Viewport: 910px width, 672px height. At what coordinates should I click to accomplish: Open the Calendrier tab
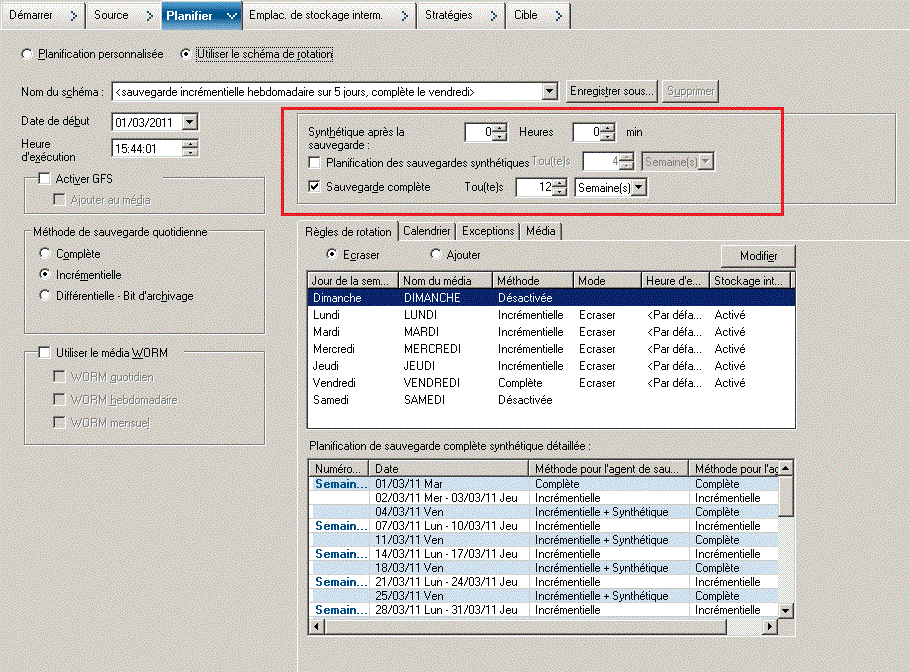tap(427, 231)
